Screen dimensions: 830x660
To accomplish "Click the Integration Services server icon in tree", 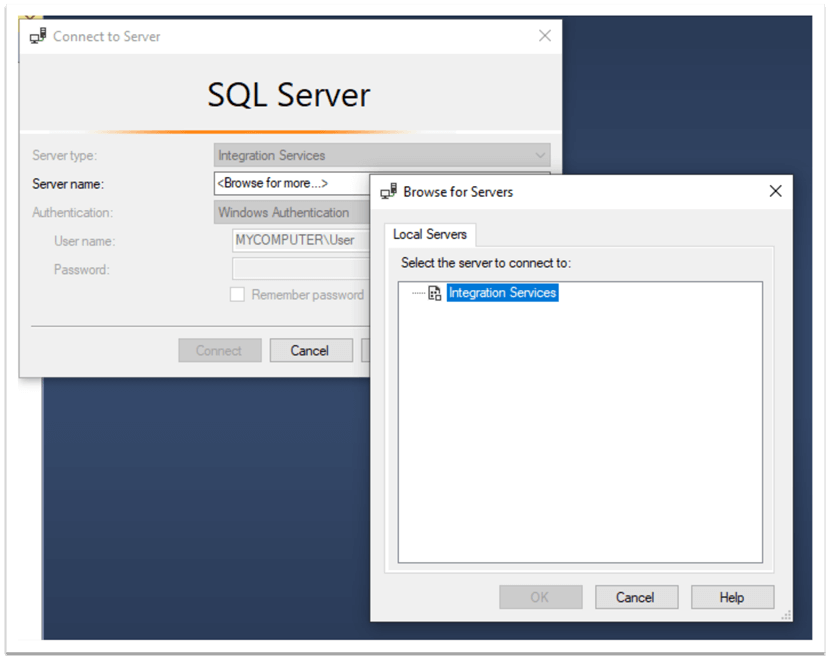I will 434,293.
